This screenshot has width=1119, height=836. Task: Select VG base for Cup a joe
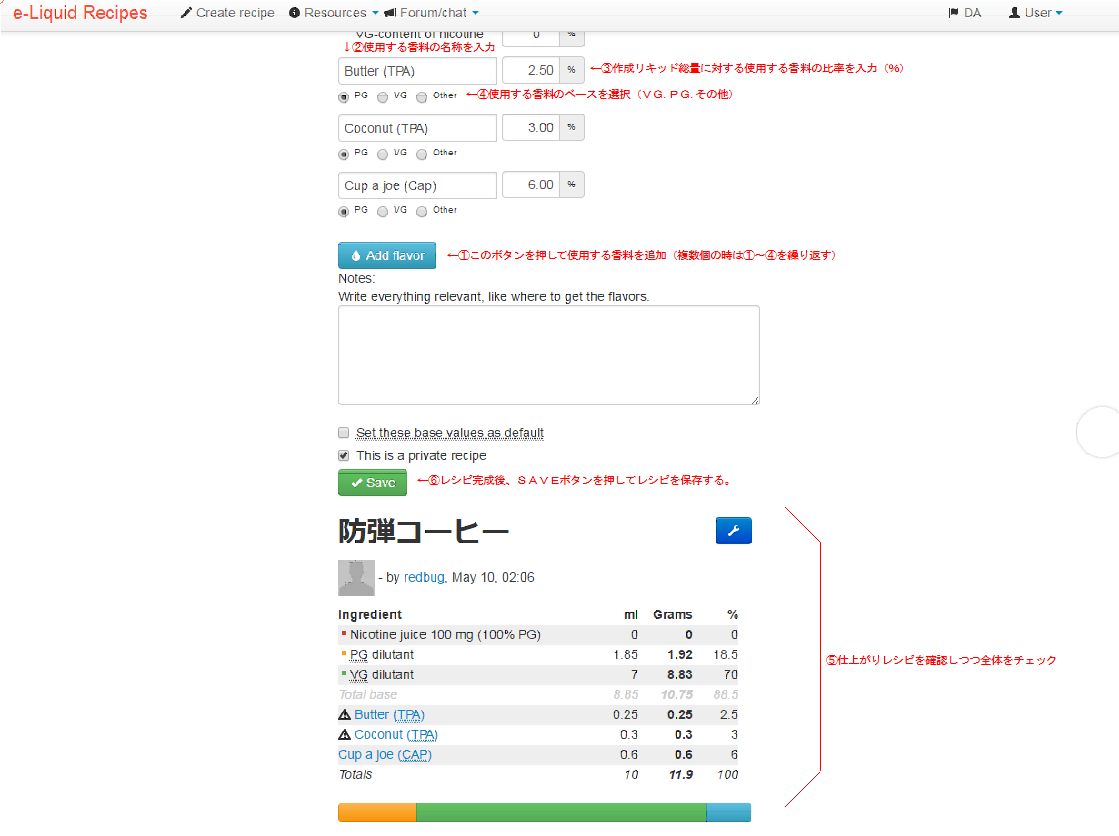click(383, 211)
